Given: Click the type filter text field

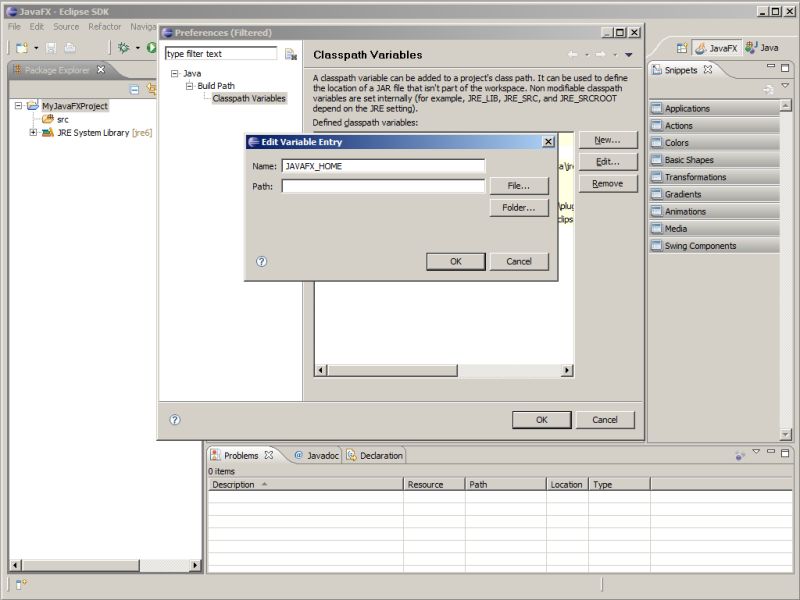Looking at the screenshot, I should [x=220, y=54].
